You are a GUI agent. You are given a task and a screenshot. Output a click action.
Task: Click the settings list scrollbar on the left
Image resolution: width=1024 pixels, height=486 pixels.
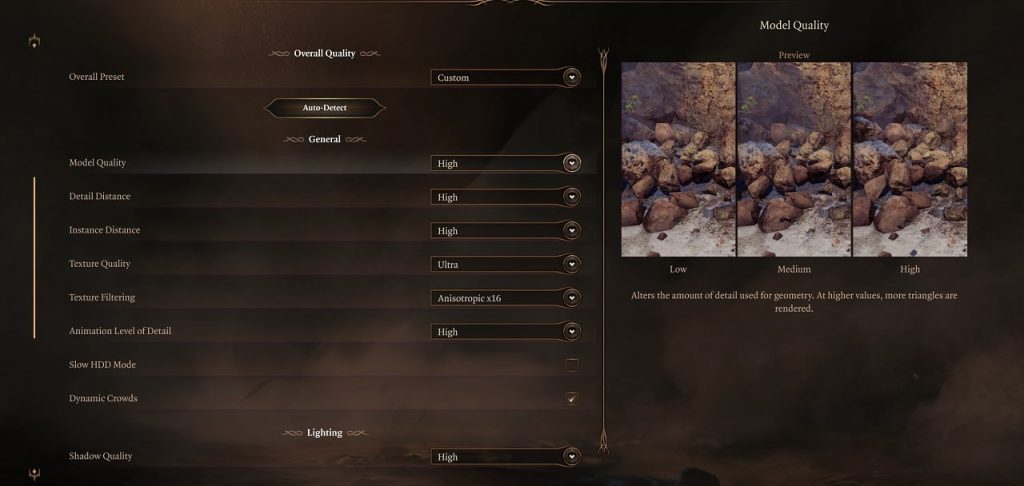(34, 257)
